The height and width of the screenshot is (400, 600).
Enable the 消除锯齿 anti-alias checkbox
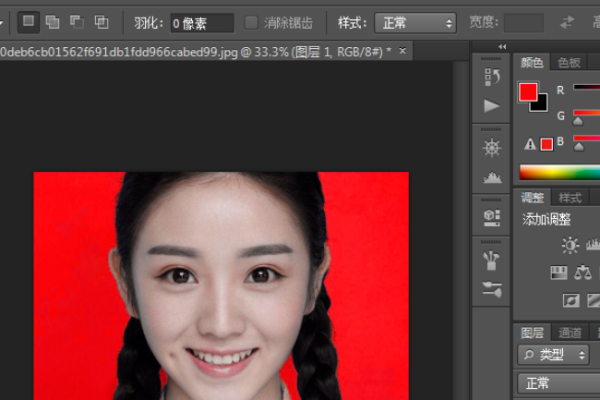click(x=252, y=22)
